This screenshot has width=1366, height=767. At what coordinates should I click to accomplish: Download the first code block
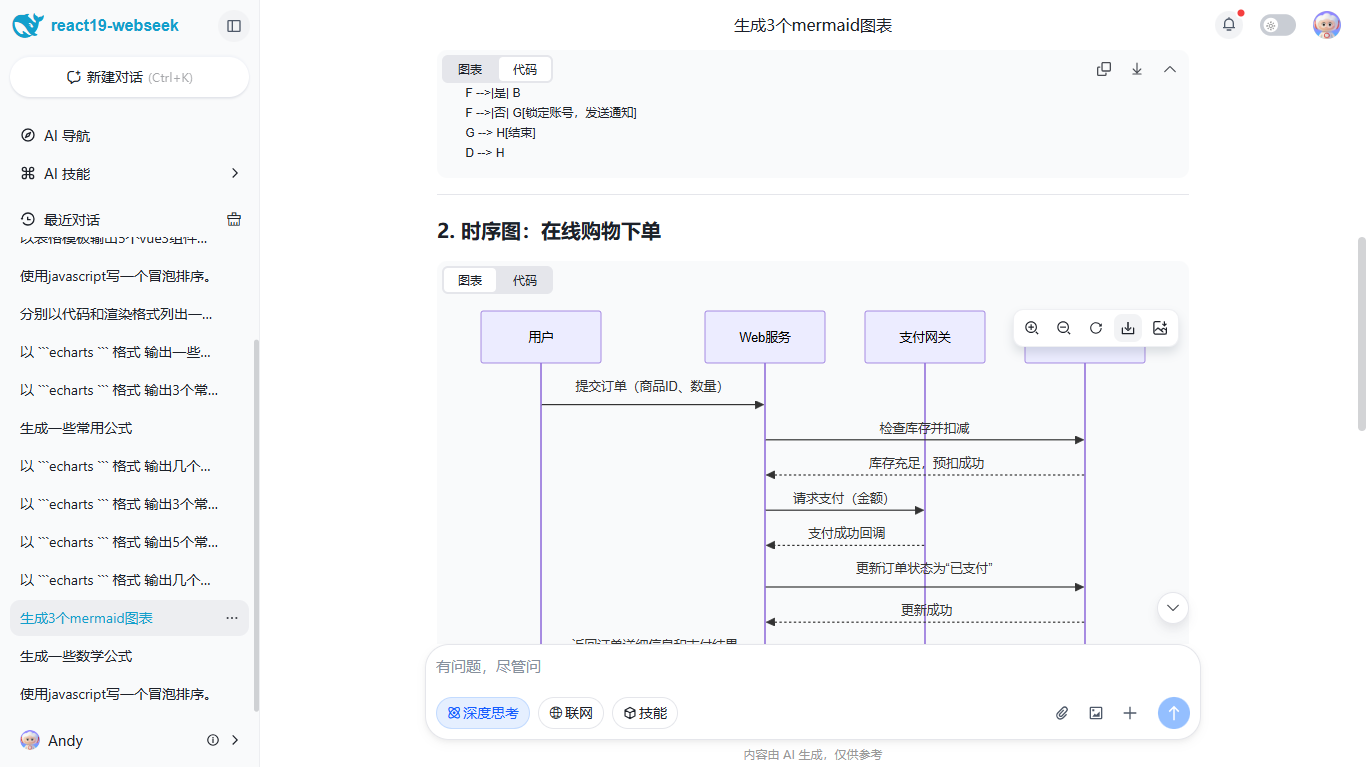pyautogui.click(x=1137, y=69)
